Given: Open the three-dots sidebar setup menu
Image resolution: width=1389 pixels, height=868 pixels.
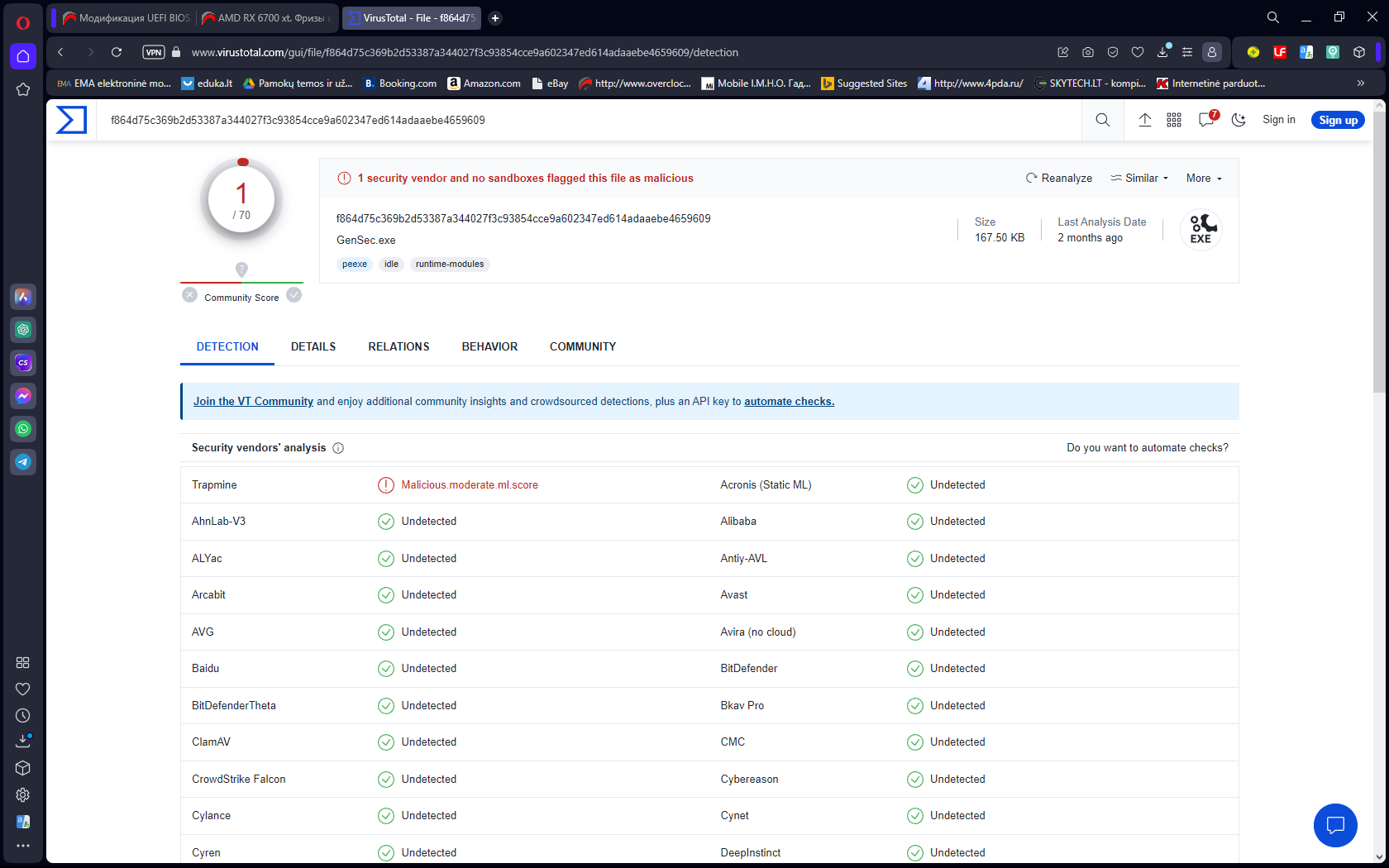Looking at the screenshot, I should coord(23,846).
